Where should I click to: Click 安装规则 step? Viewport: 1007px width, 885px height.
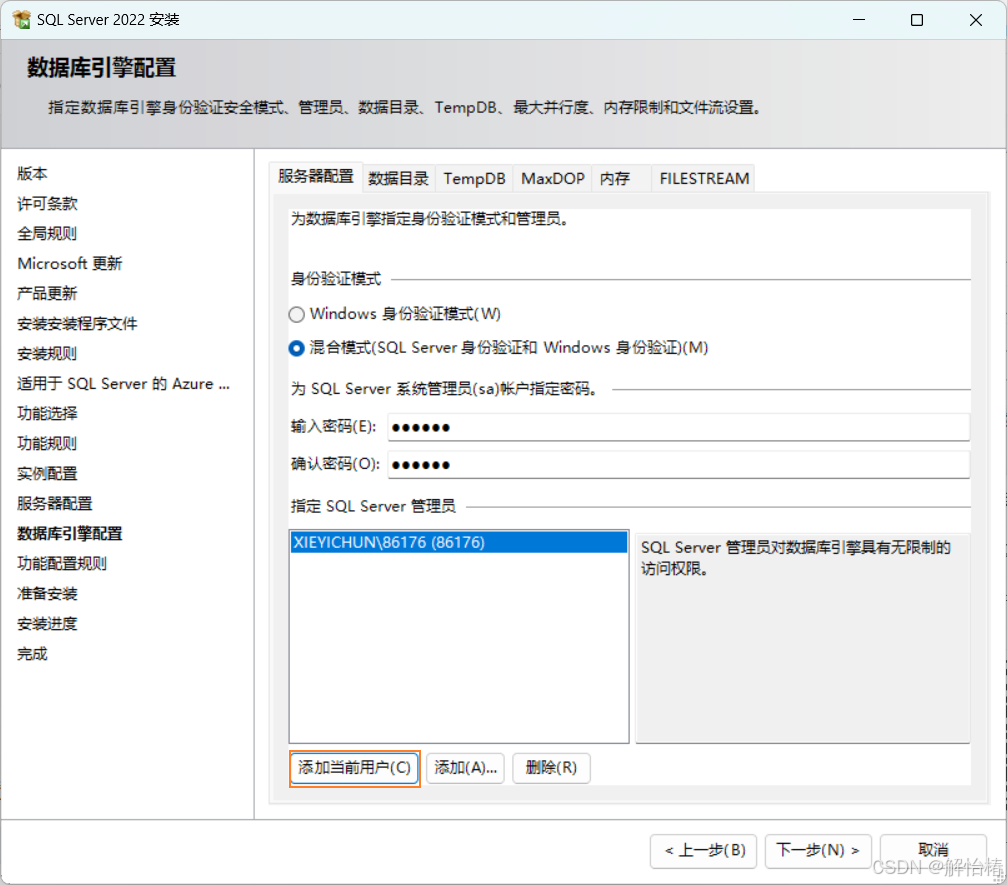[47, 354]
